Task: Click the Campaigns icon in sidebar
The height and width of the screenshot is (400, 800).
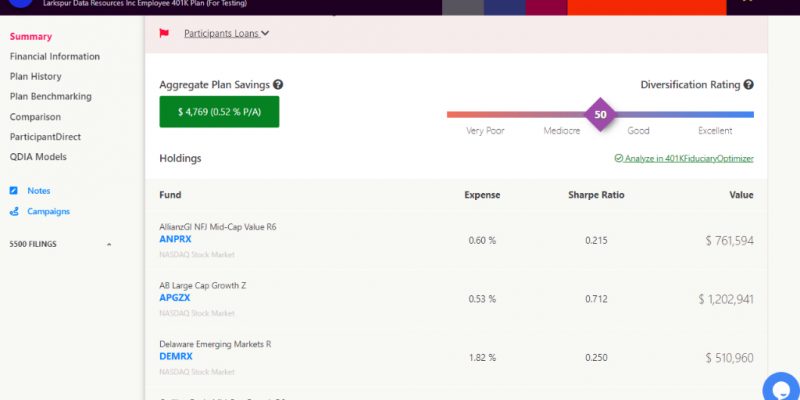Action: pos(14,212)
